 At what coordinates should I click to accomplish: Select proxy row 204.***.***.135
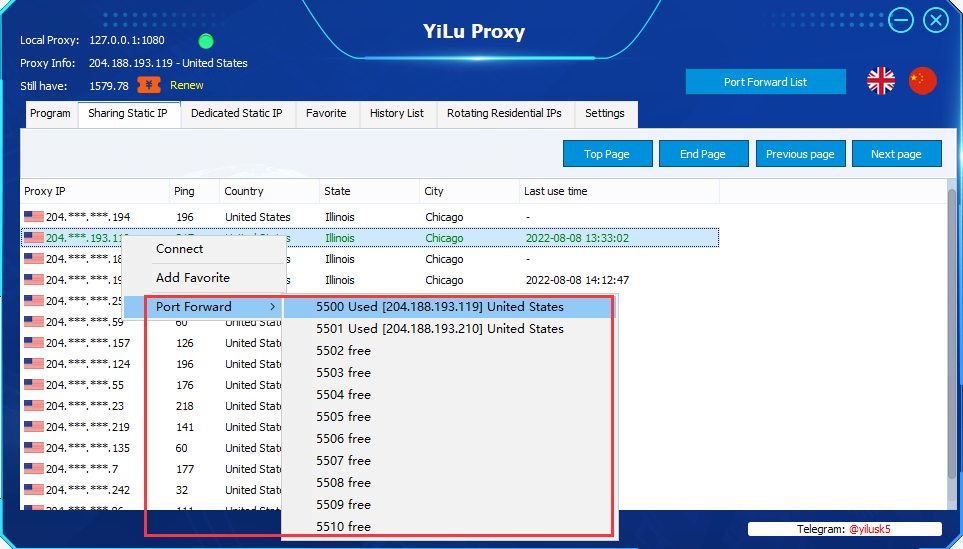click(x=151, y=448)
